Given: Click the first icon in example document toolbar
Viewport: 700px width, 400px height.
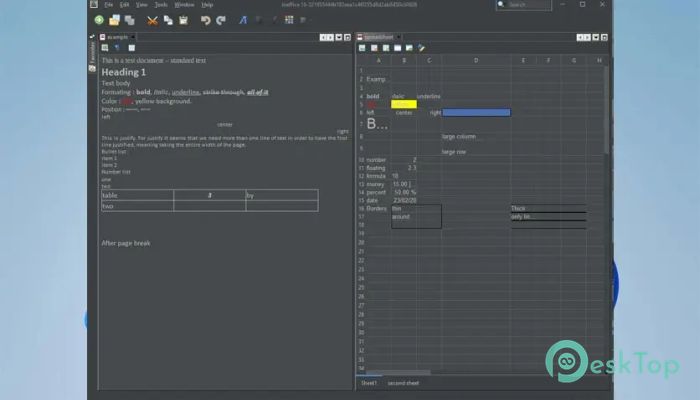Looking at the screenshot, I should 105,48.
